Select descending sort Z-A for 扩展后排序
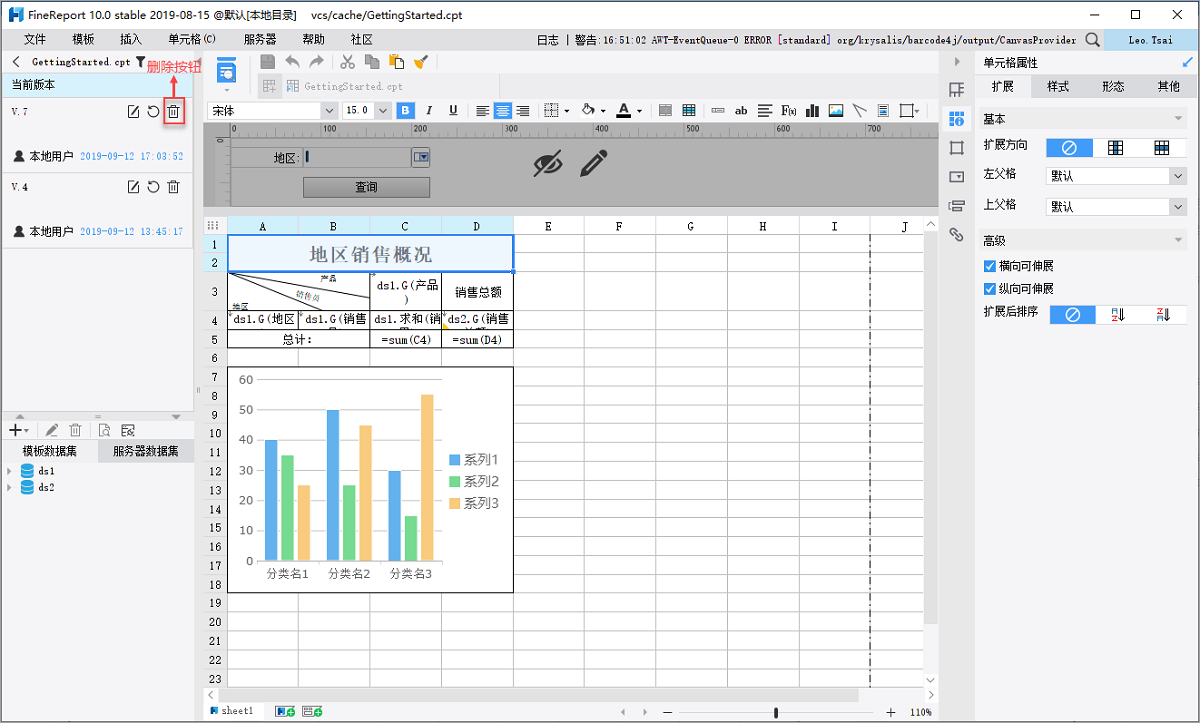 point(1163,314)
